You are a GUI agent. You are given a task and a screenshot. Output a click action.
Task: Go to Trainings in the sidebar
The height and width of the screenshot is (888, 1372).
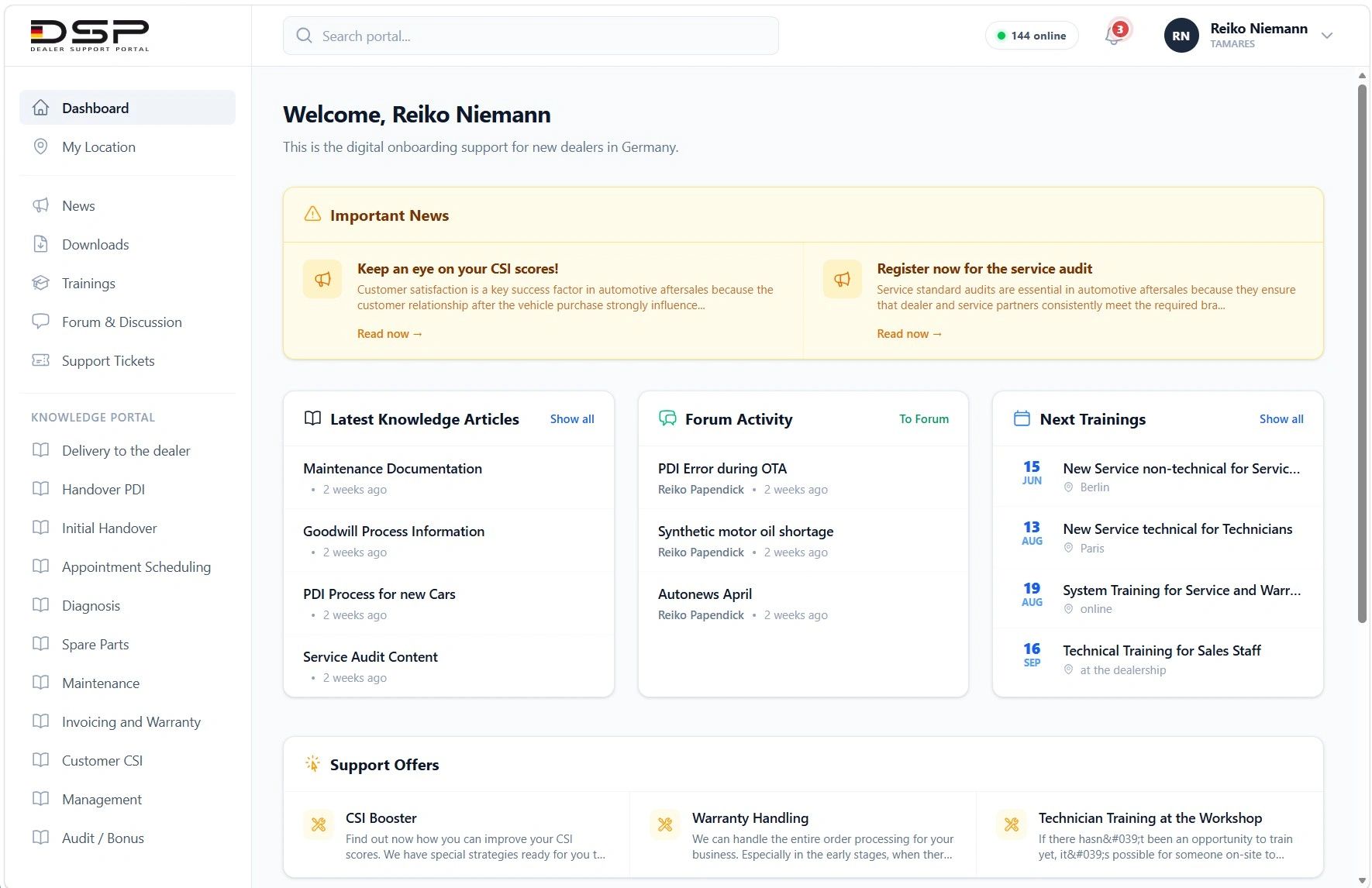pos(127,283)
